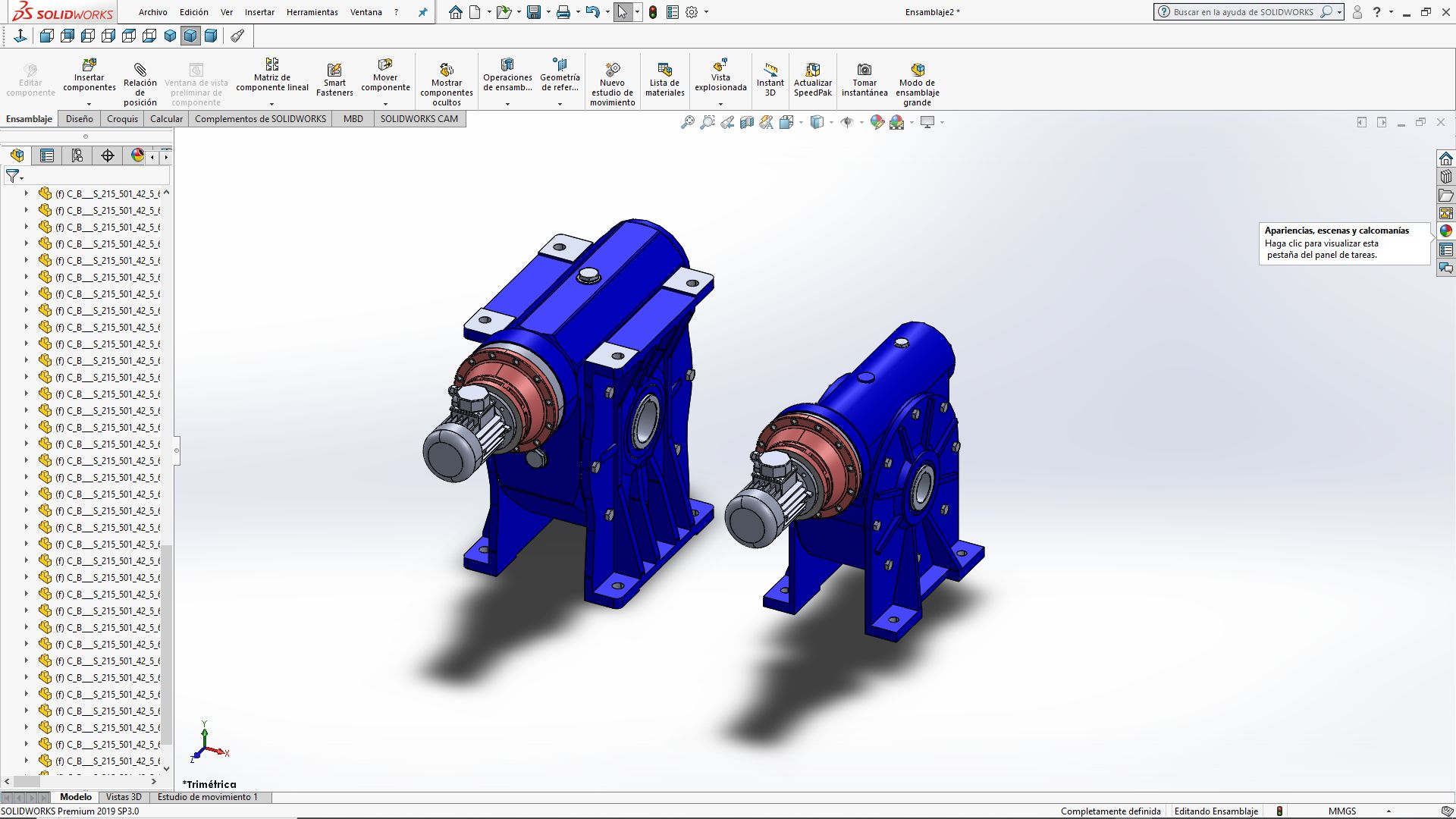
Task: Open Vista explosionada tool
Action: point(720,74)
